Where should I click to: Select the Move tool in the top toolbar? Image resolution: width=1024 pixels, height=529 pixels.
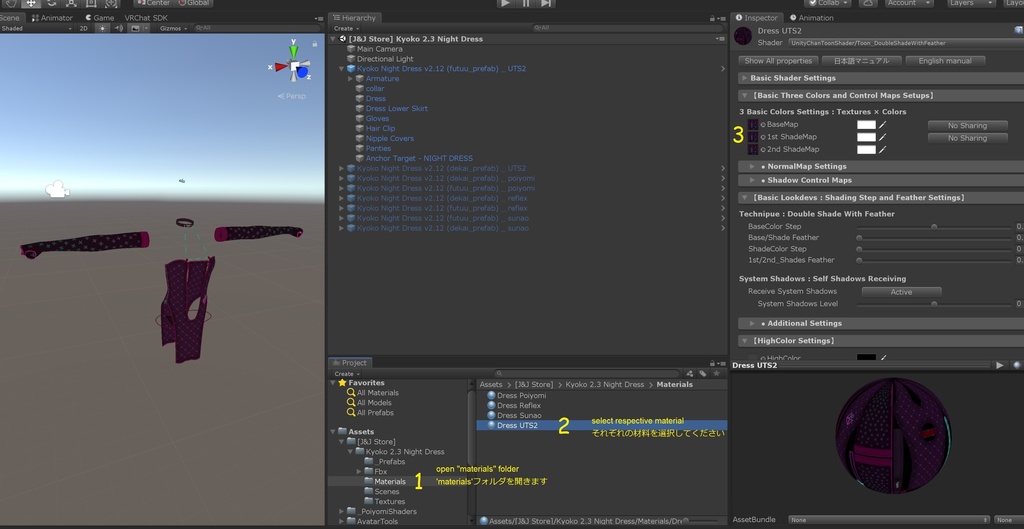tap(31, 3)
